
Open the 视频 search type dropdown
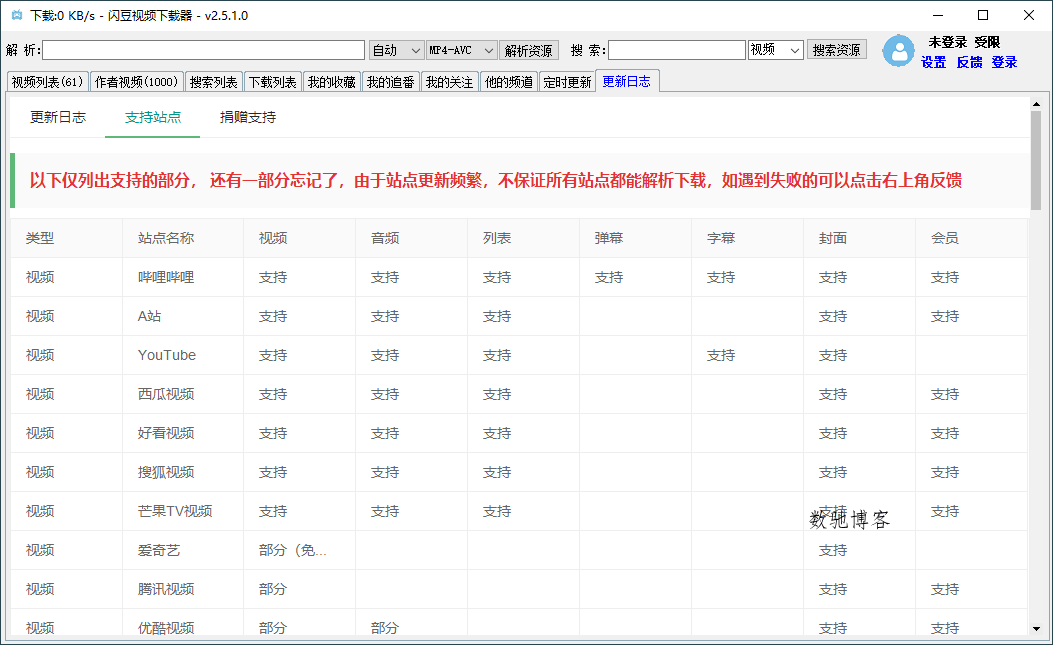click(x=776, y=50)
